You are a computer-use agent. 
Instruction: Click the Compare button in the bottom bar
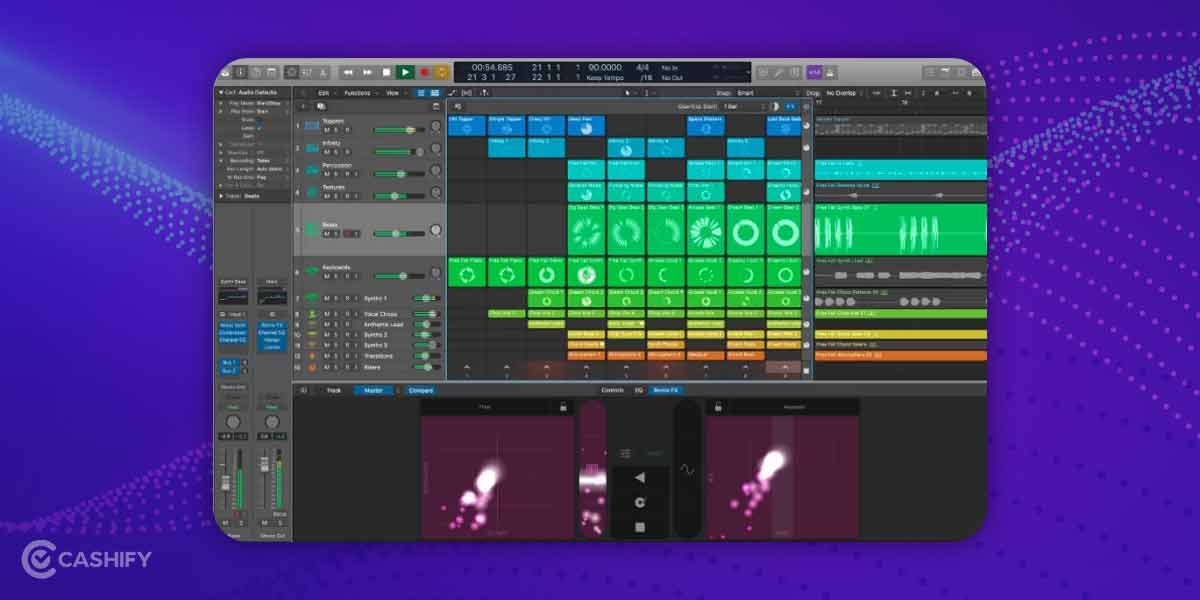click(418, 390)
